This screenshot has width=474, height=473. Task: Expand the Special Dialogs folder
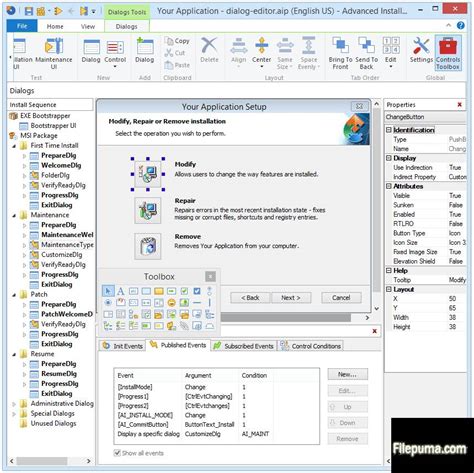[14, 414]
